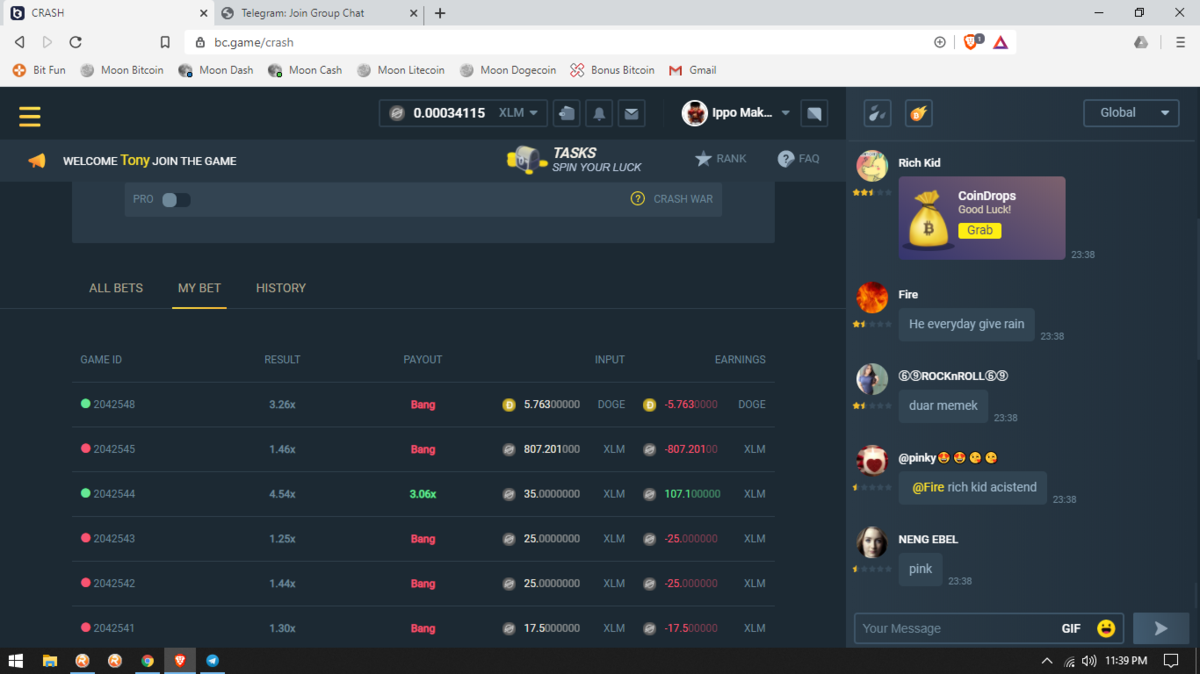Open the mail envelope inbox
1200x674 pixels.
pos(631,114)
